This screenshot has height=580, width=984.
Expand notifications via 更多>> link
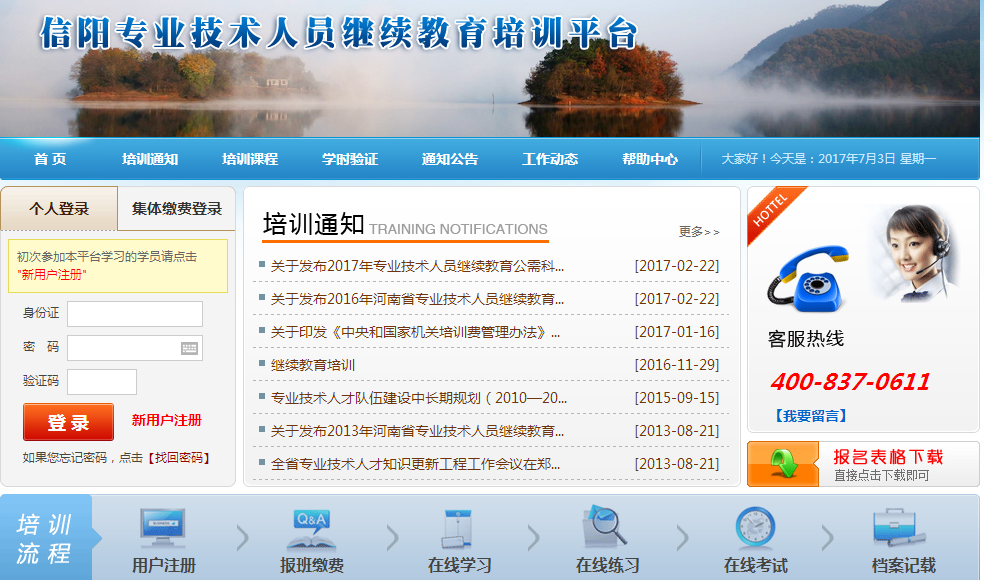(699, 232)
